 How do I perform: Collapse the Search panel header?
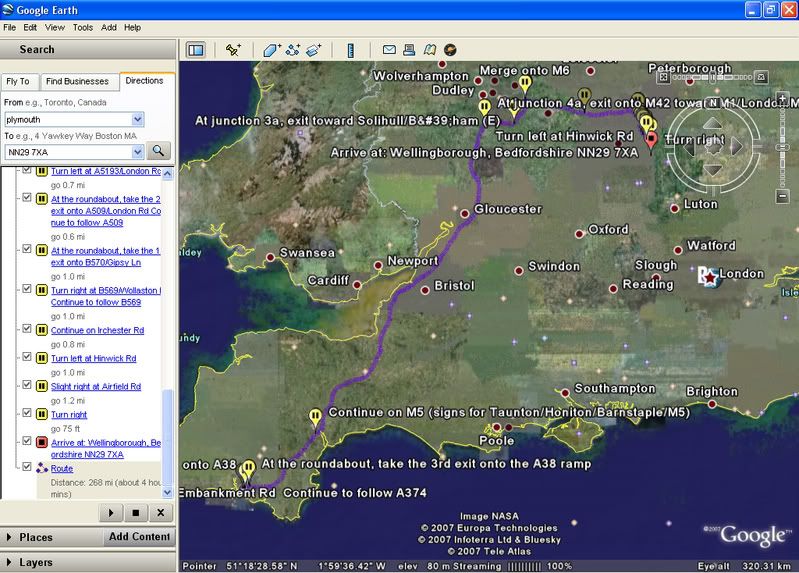coord(88,49)
